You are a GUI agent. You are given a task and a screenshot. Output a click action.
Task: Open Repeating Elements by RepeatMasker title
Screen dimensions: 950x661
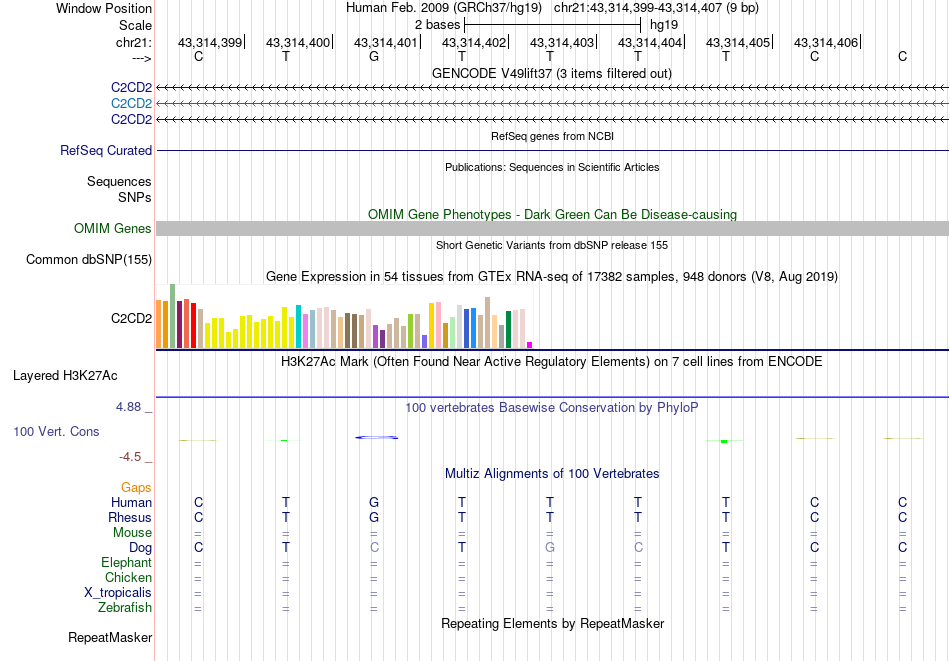tap(552, 624)
